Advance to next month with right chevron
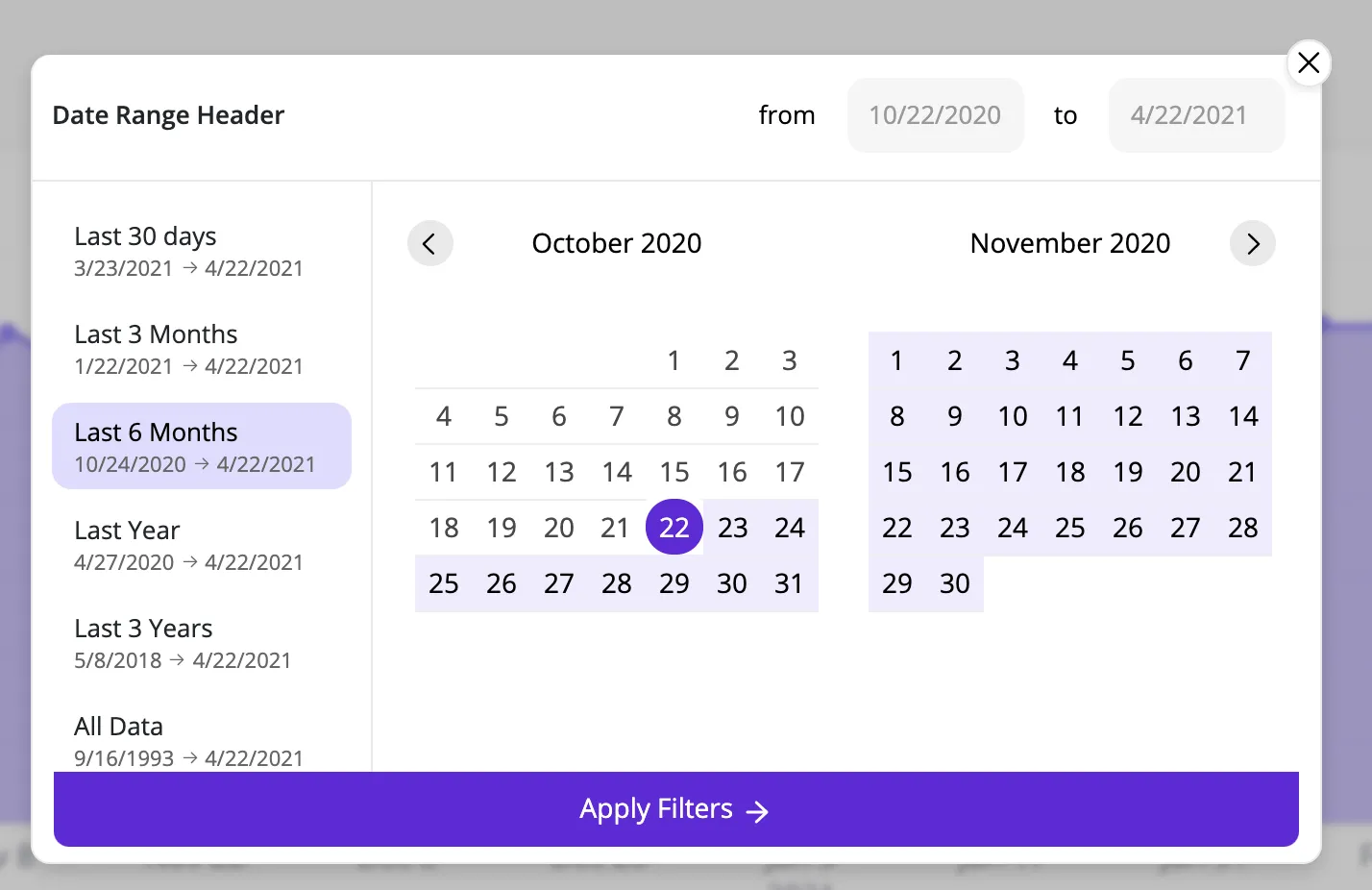Image resolution: width=1372 pixels, height=890 pixels. 1252,243
